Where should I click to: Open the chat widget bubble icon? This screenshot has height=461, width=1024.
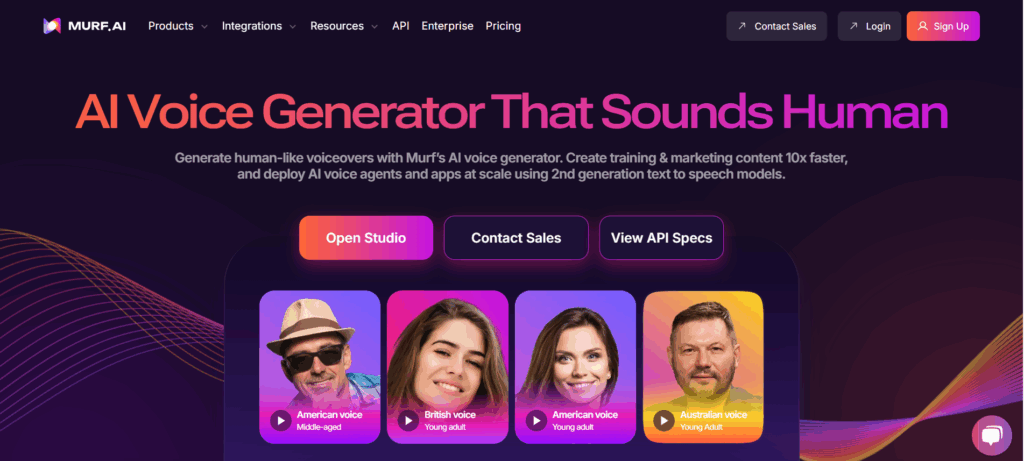pos(991,436)
